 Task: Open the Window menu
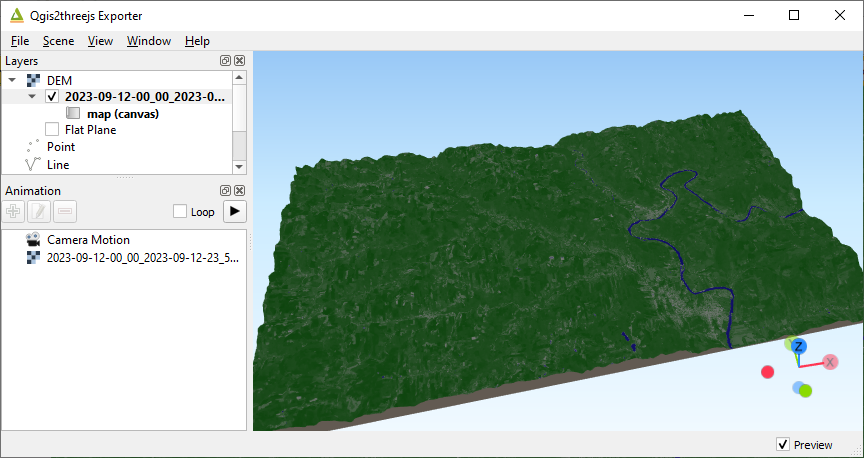pos(149,41)
